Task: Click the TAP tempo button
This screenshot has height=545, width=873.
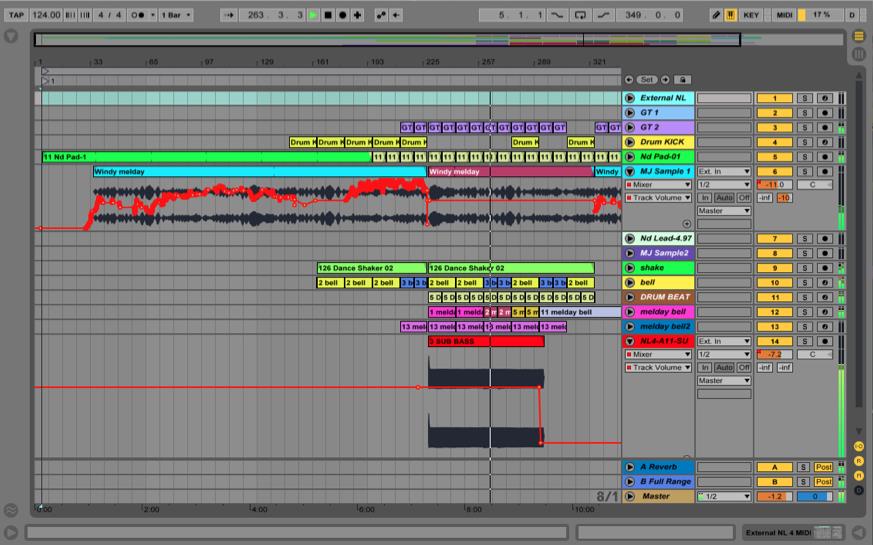Action: (16, 15)
